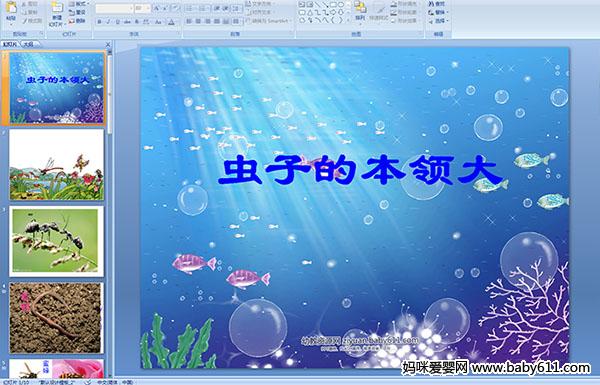
Task: Click the Change Case (Aa) icon
Action: (x=158, y=22)
